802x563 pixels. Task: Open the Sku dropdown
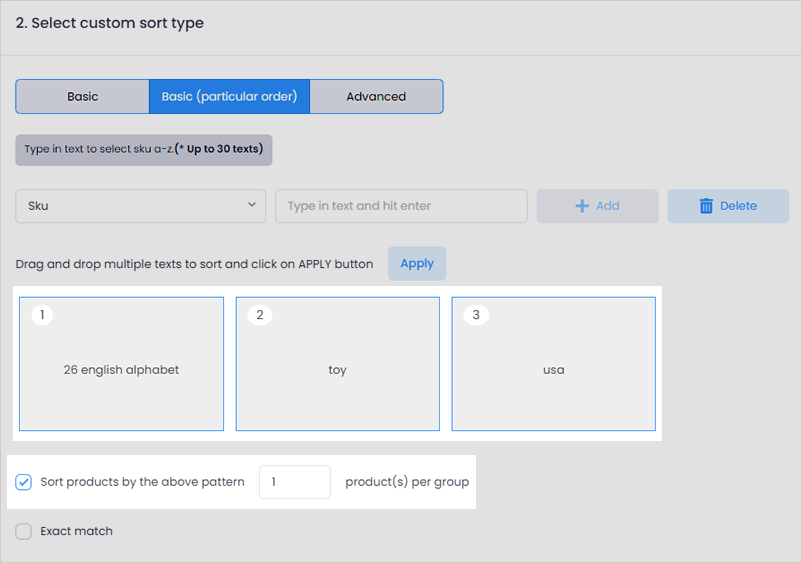[x=141, y=206]
